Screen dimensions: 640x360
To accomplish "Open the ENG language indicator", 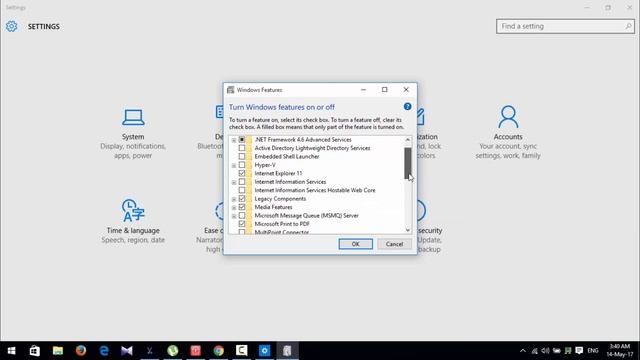I will point(593,351).
